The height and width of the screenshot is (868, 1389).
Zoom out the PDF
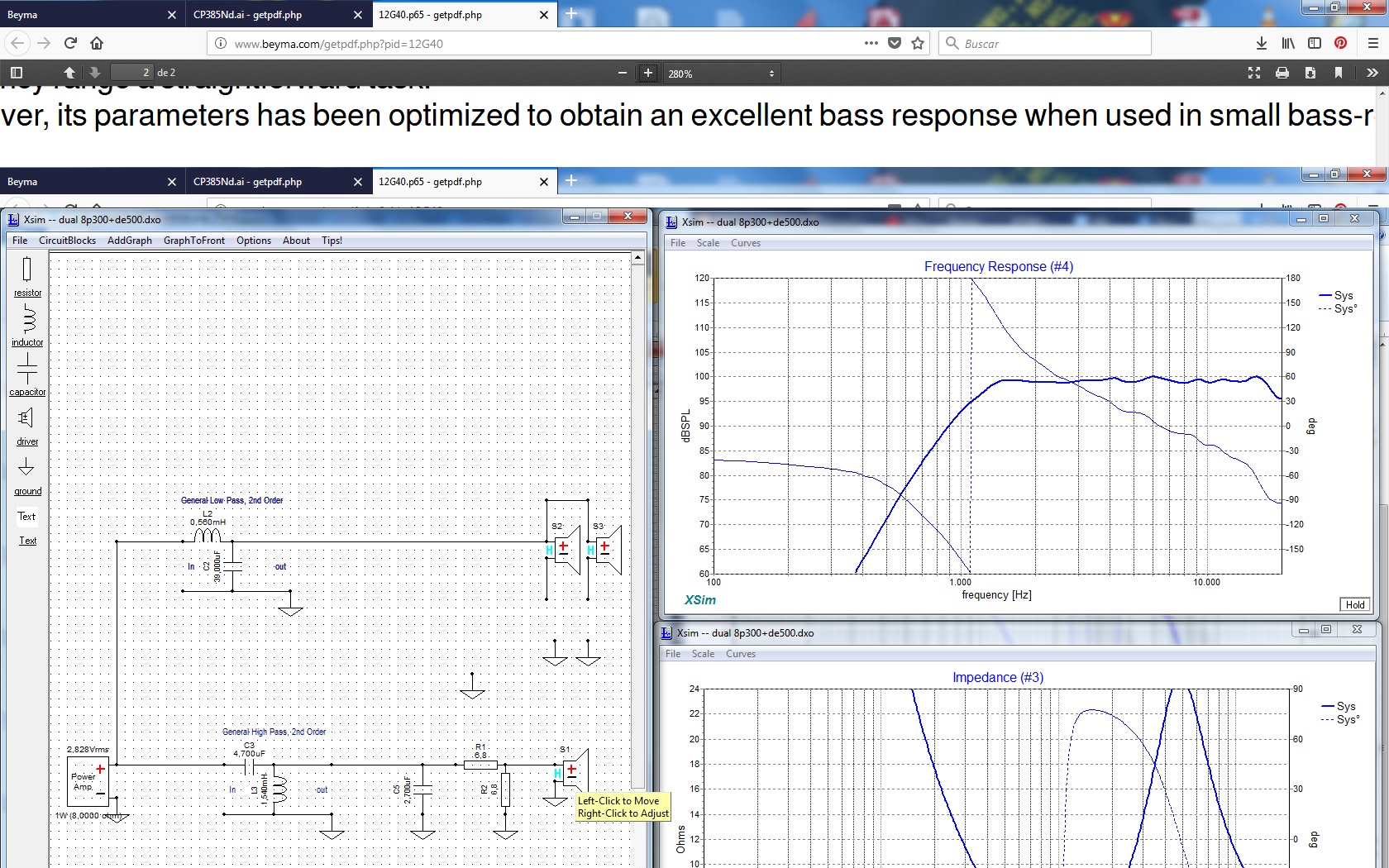[622, 73]
